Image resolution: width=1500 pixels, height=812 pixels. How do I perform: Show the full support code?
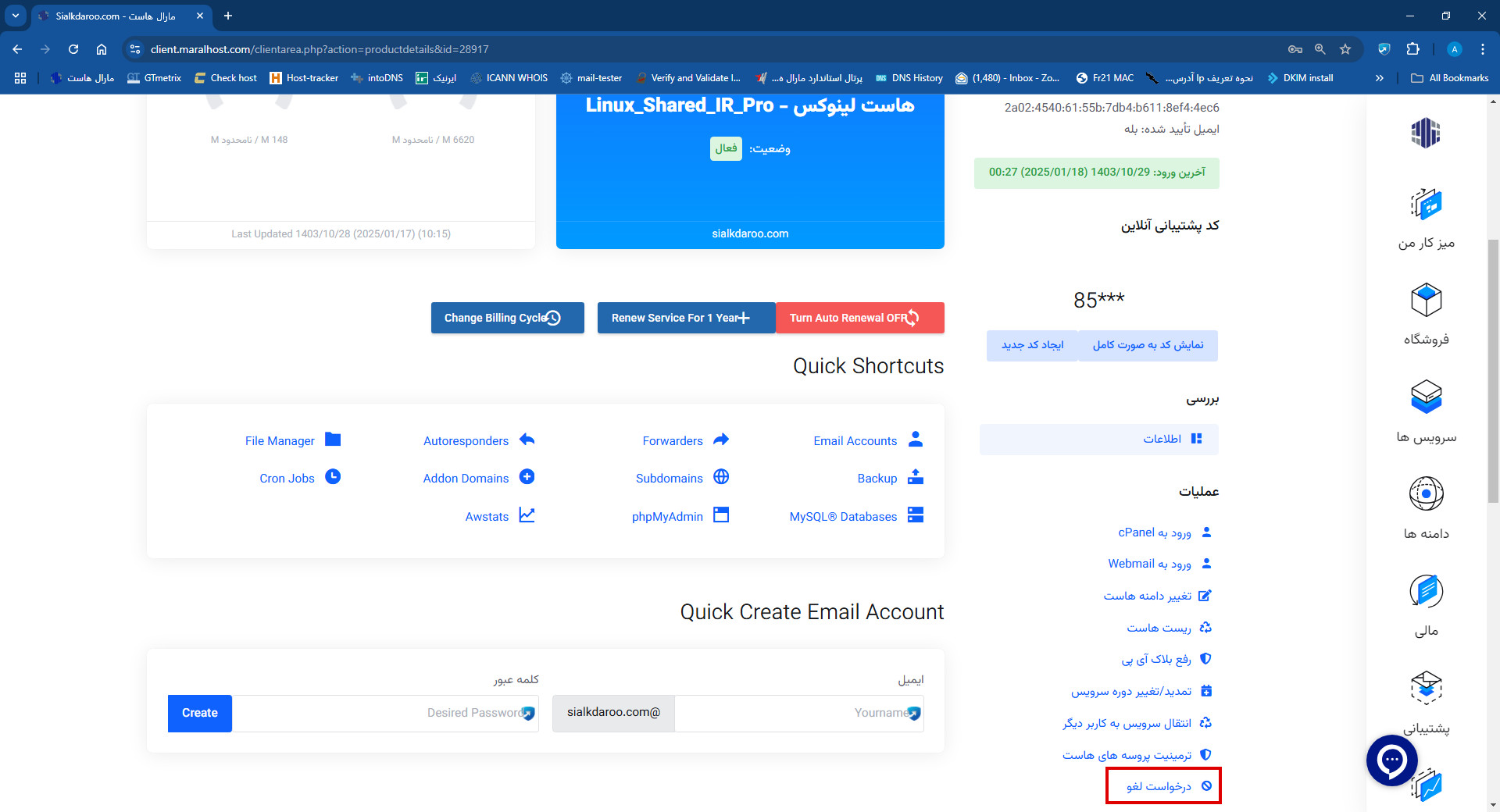(1148, 345)
